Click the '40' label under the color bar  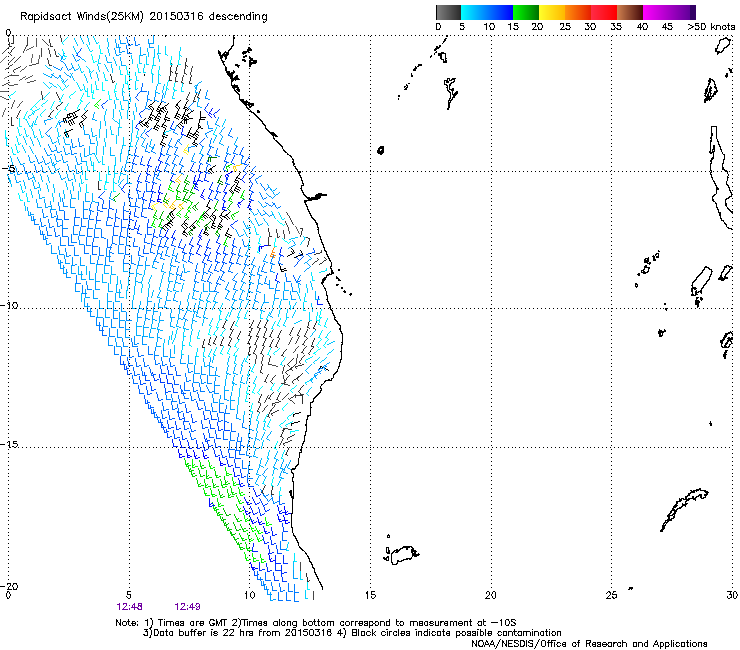[x=642, y=27]
